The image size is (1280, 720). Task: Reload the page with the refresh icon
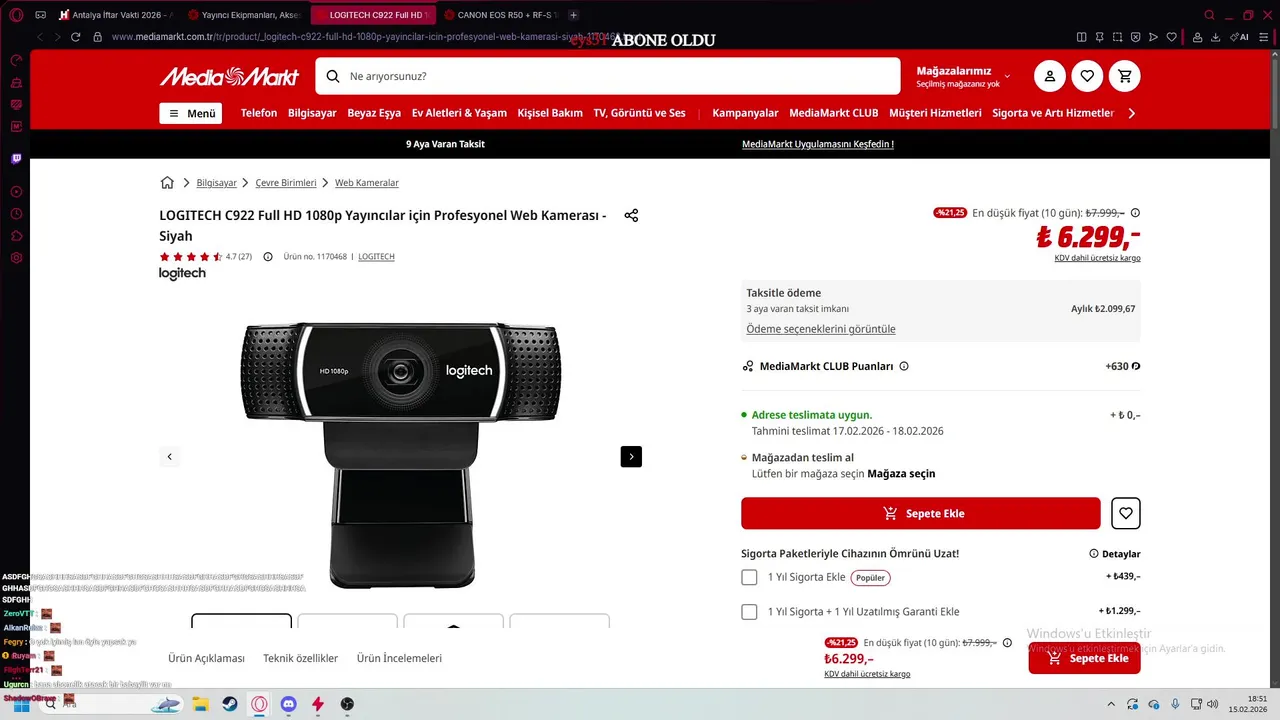75,37
